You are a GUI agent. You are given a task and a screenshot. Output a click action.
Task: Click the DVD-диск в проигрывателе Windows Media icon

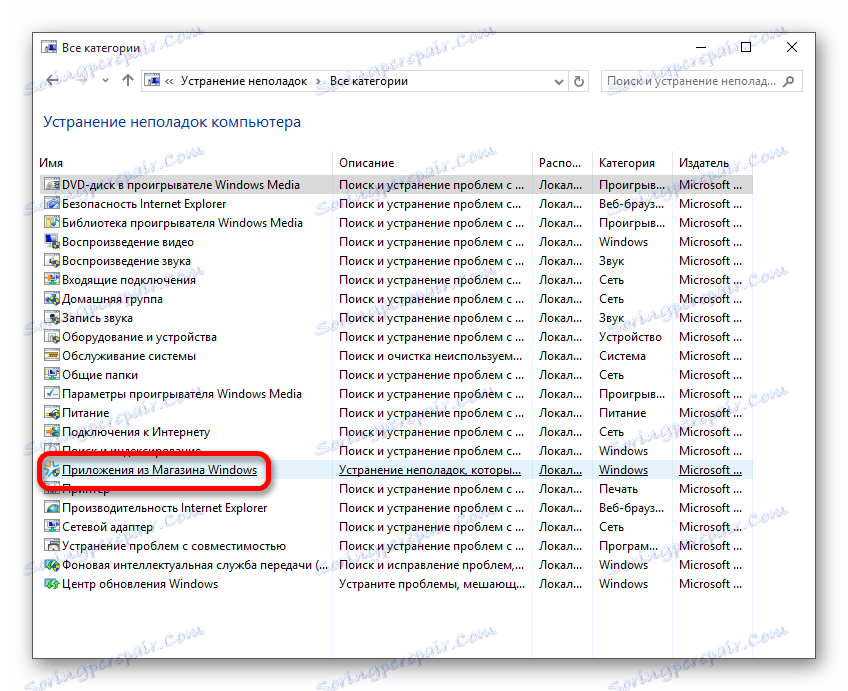(51, 185)
